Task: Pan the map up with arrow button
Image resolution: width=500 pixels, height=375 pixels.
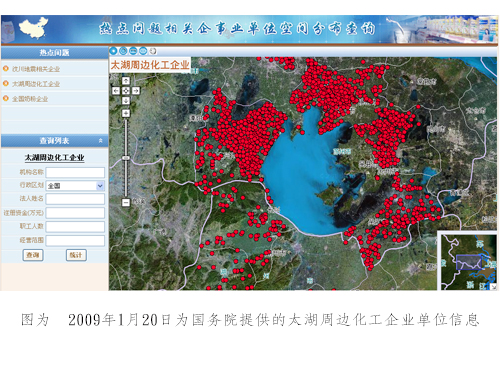Action: [126, 81]
